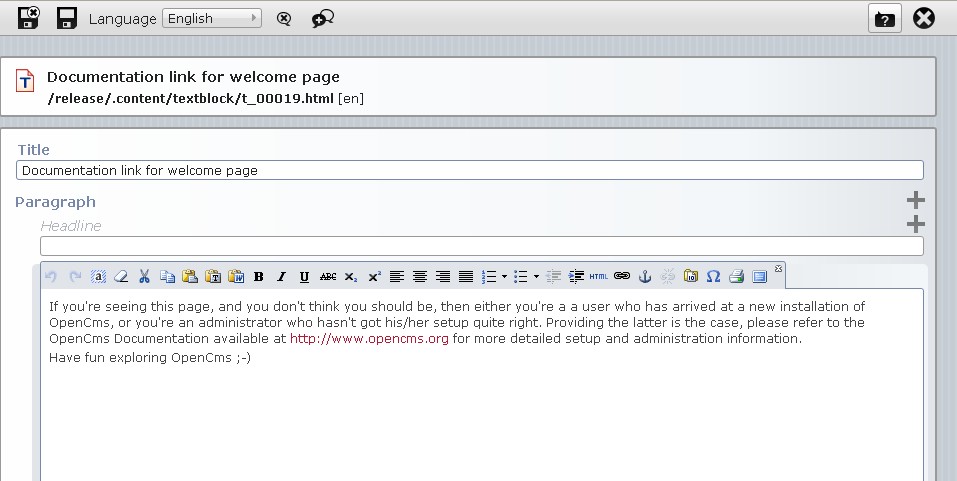Viewport: 957px width, 481px height.
Task: Open the Language dropdown showing English
Action: pyautogui.click(x=212, y=18)
